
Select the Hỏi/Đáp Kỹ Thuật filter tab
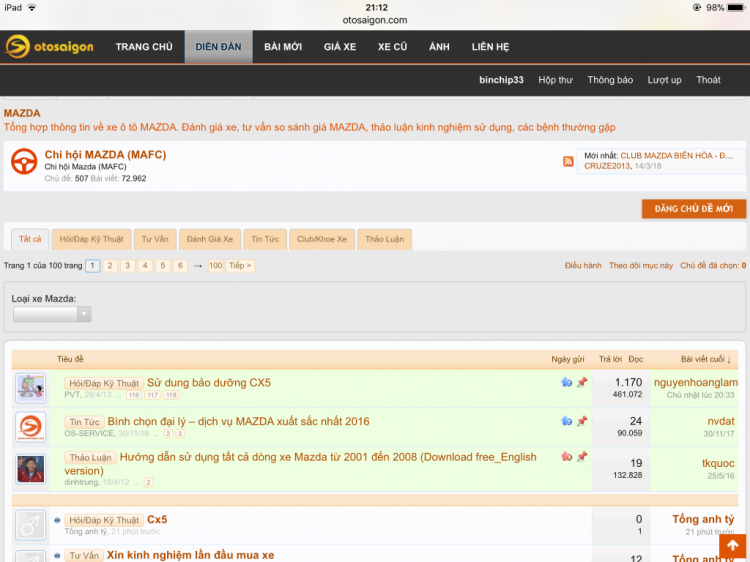tap(91, 239)
